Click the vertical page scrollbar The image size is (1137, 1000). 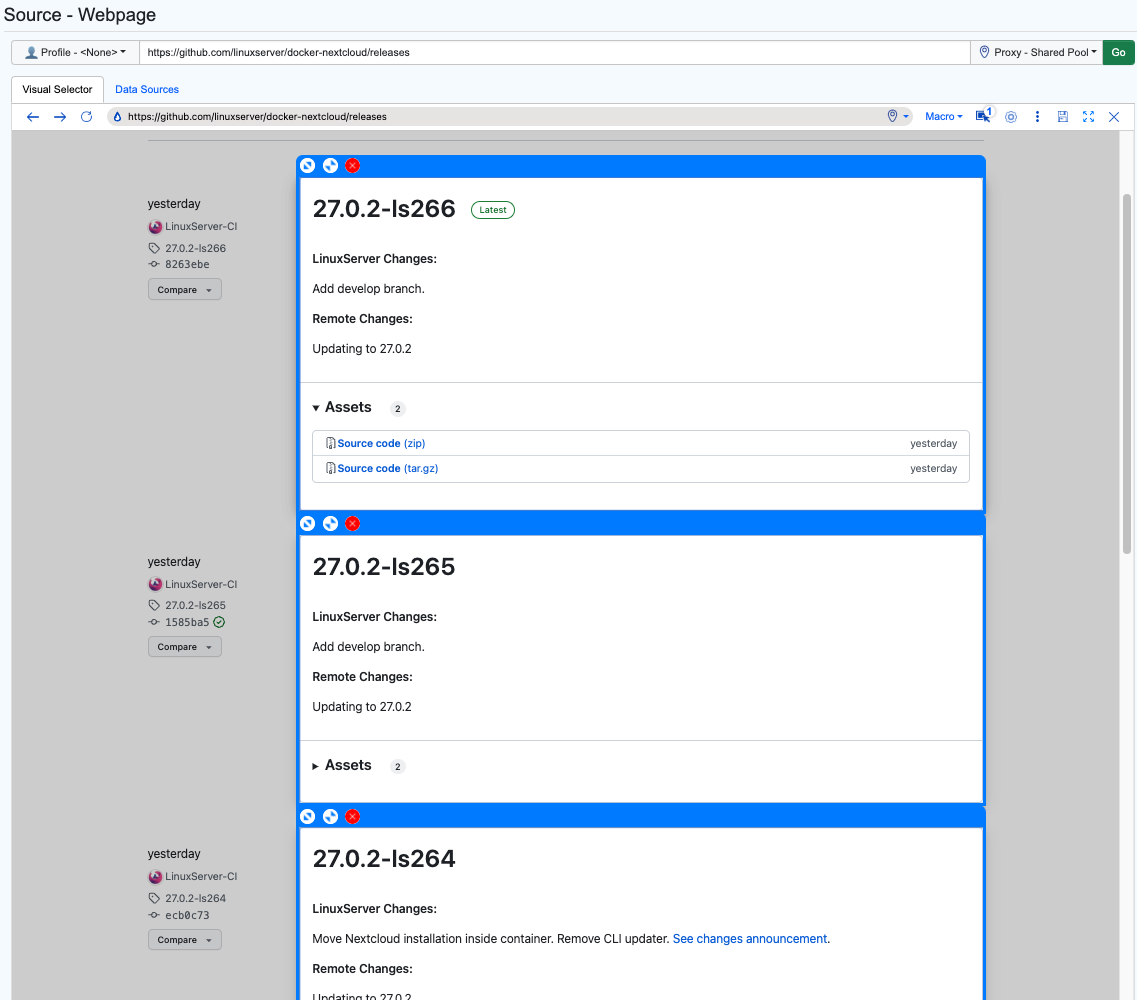pyautogui.click(x=1127, y=373)
